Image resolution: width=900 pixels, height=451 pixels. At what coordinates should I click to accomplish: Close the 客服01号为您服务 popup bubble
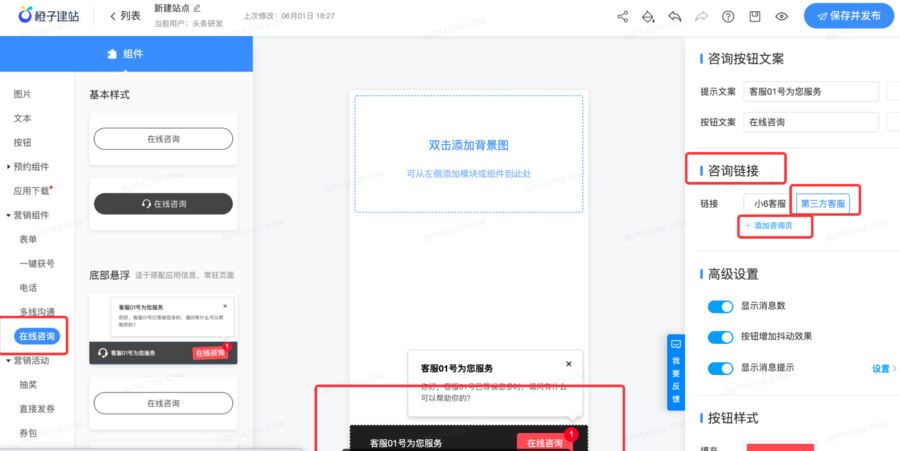[569, 365]
